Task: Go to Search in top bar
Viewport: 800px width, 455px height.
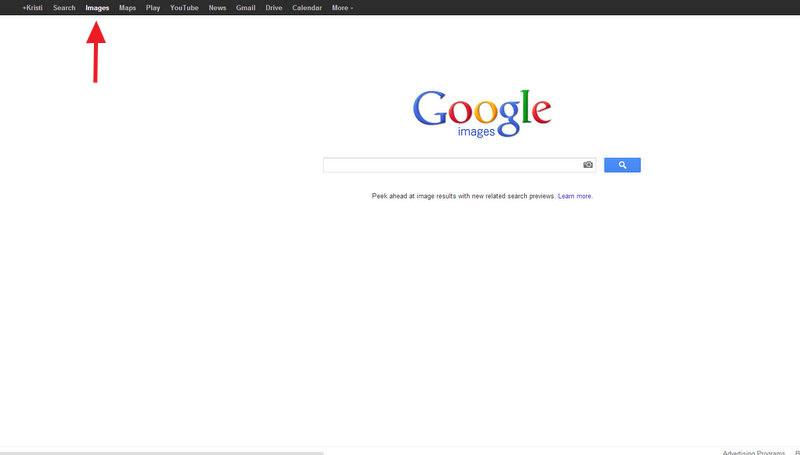Action: pyautogui.click(x=64, y=8)
